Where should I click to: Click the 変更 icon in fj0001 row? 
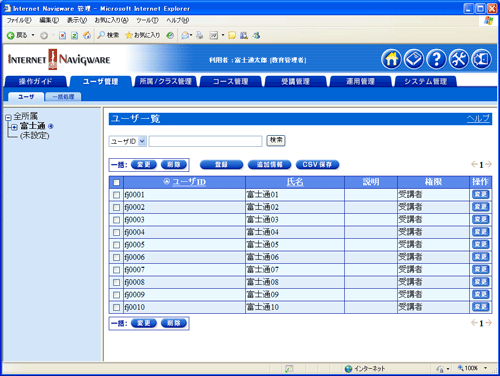480,194
